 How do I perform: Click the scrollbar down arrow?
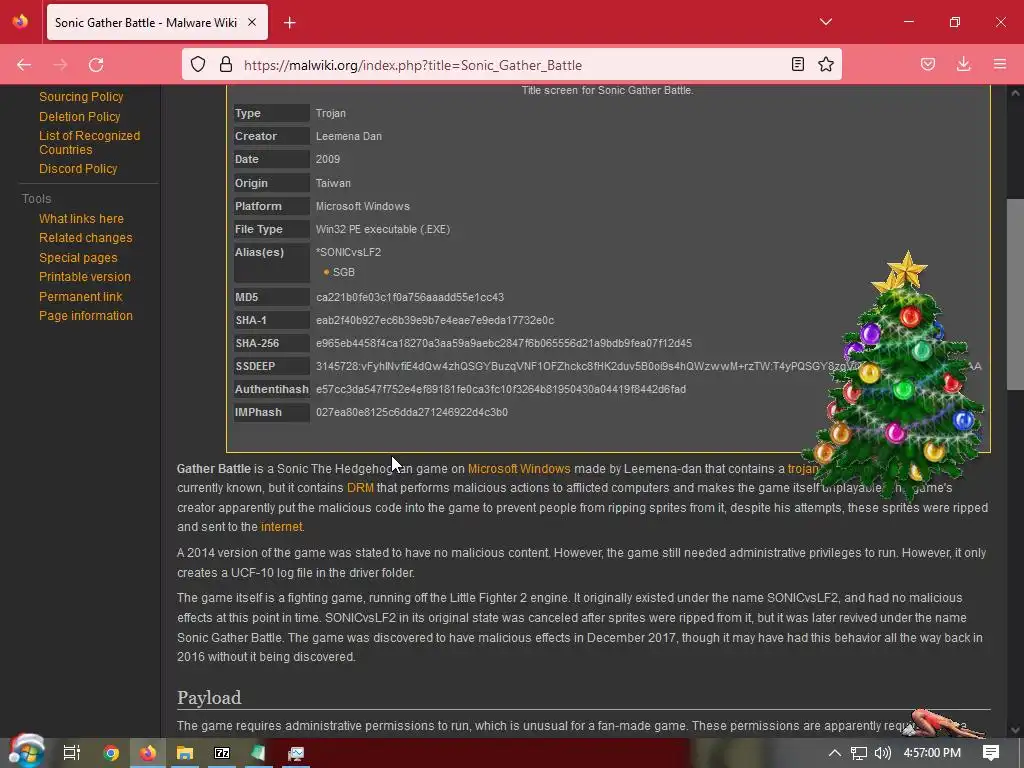(1015, 729)
